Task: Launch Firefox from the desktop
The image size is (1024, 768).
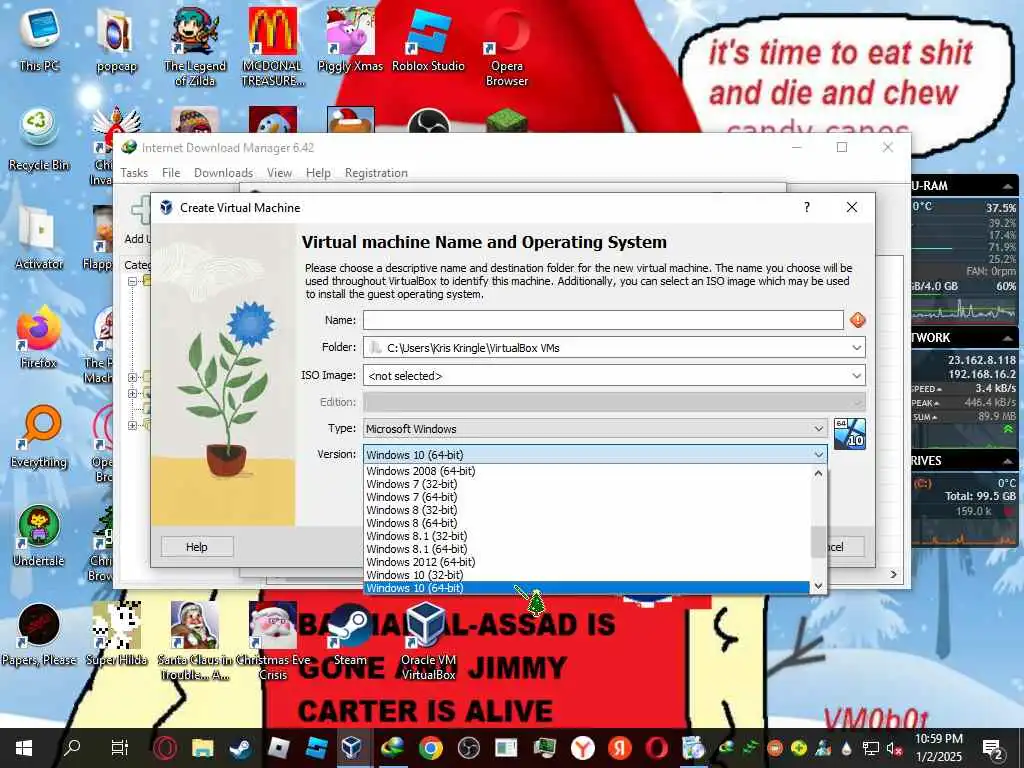Action: [39, 337]
